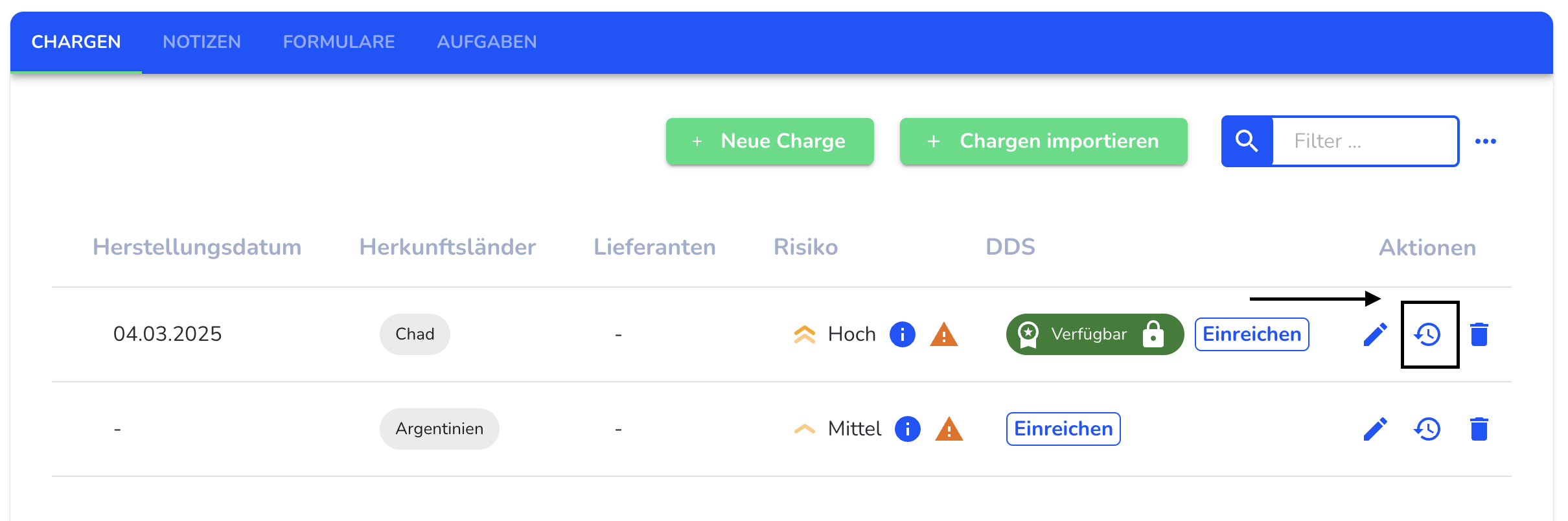Click the blue search magnifier icon

1247,141
